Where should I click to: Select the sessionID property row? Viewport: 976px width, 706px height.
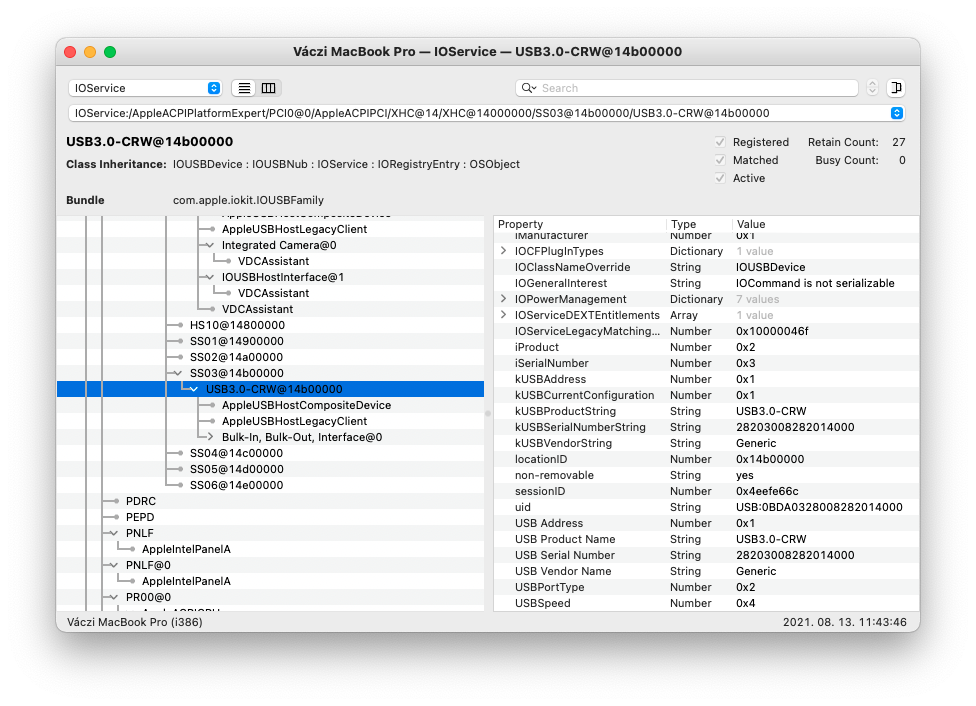pos(706,491)
